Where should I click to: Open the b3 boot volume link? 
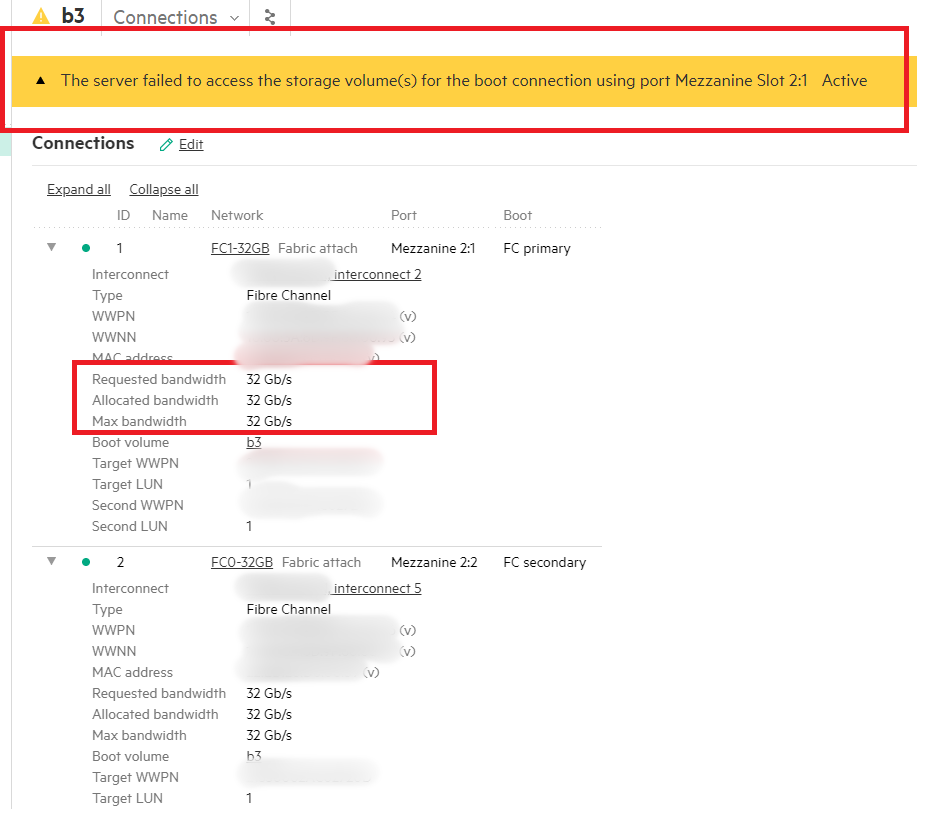click(x=251, y=442)
